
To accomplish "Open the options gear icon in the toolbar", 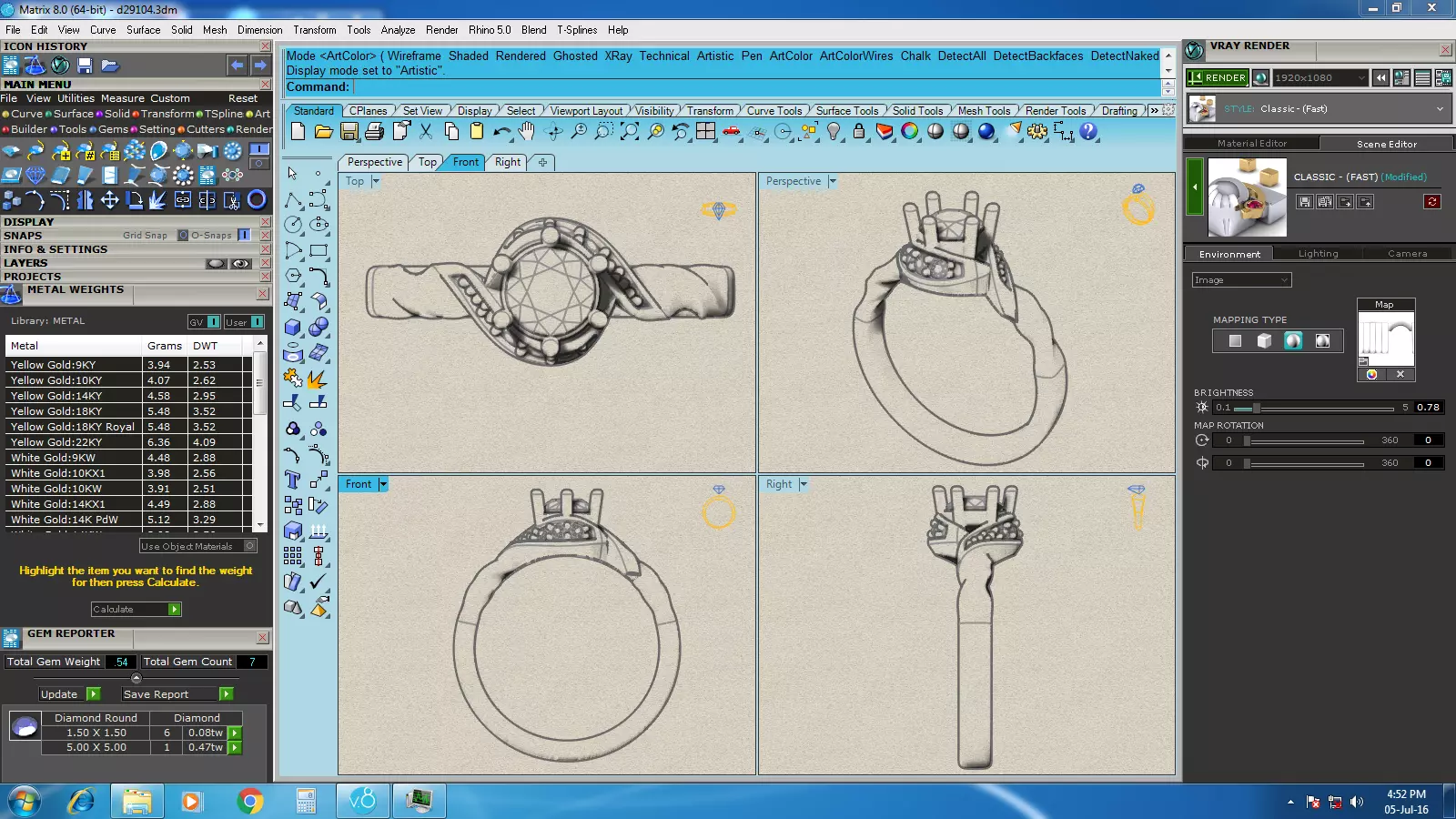I will coord(1037,132).
